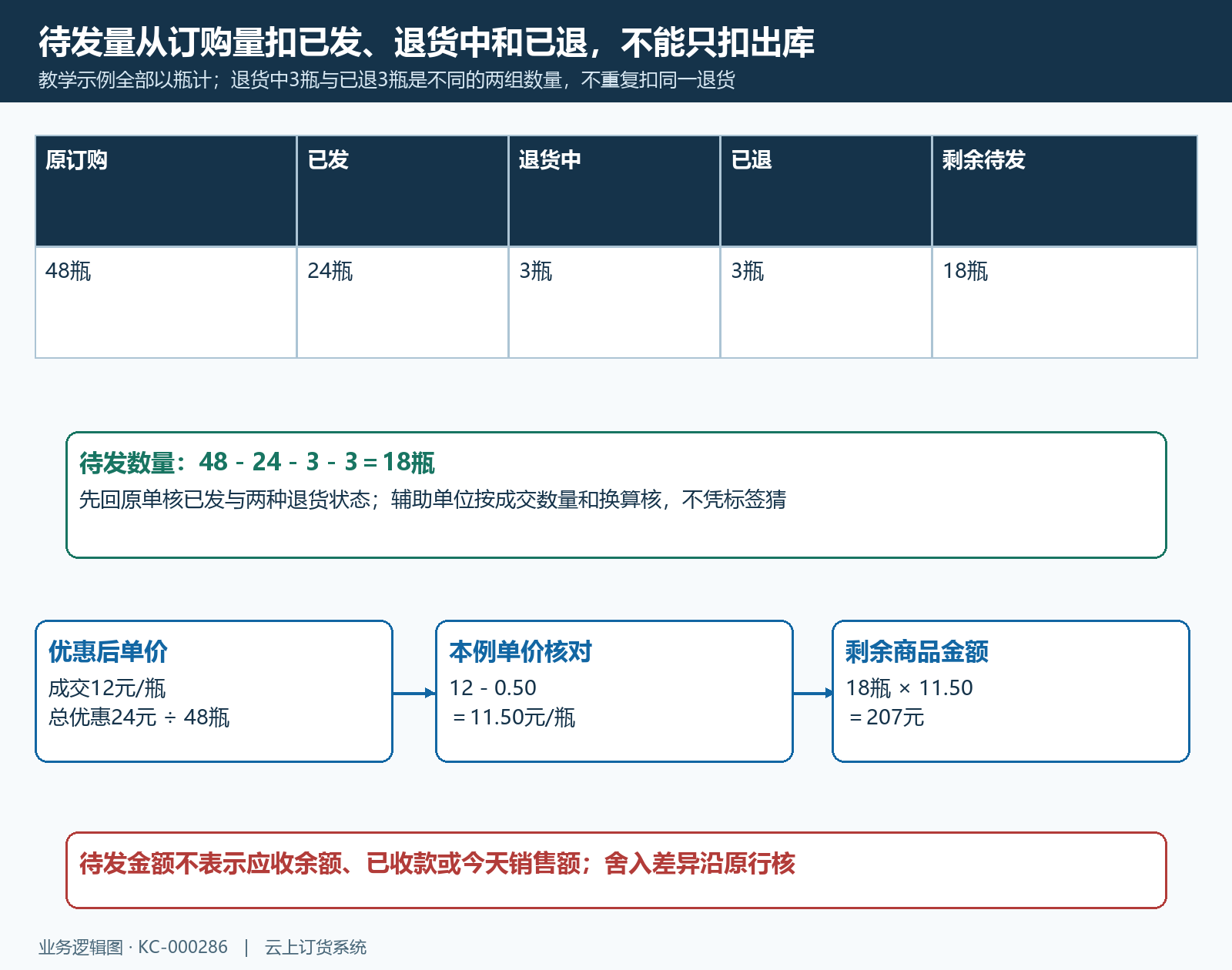Click the 剩余商品金额 card title

pyautogui.click(x=917, y=651)
